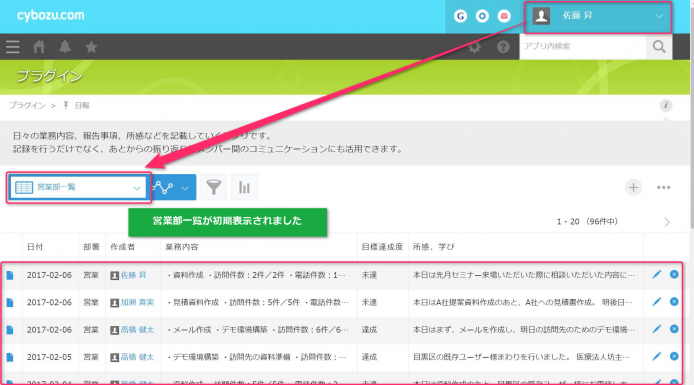Open the three-dots options menu
Viewport: 694px width, 385px height.
click(x=663, y=187)
